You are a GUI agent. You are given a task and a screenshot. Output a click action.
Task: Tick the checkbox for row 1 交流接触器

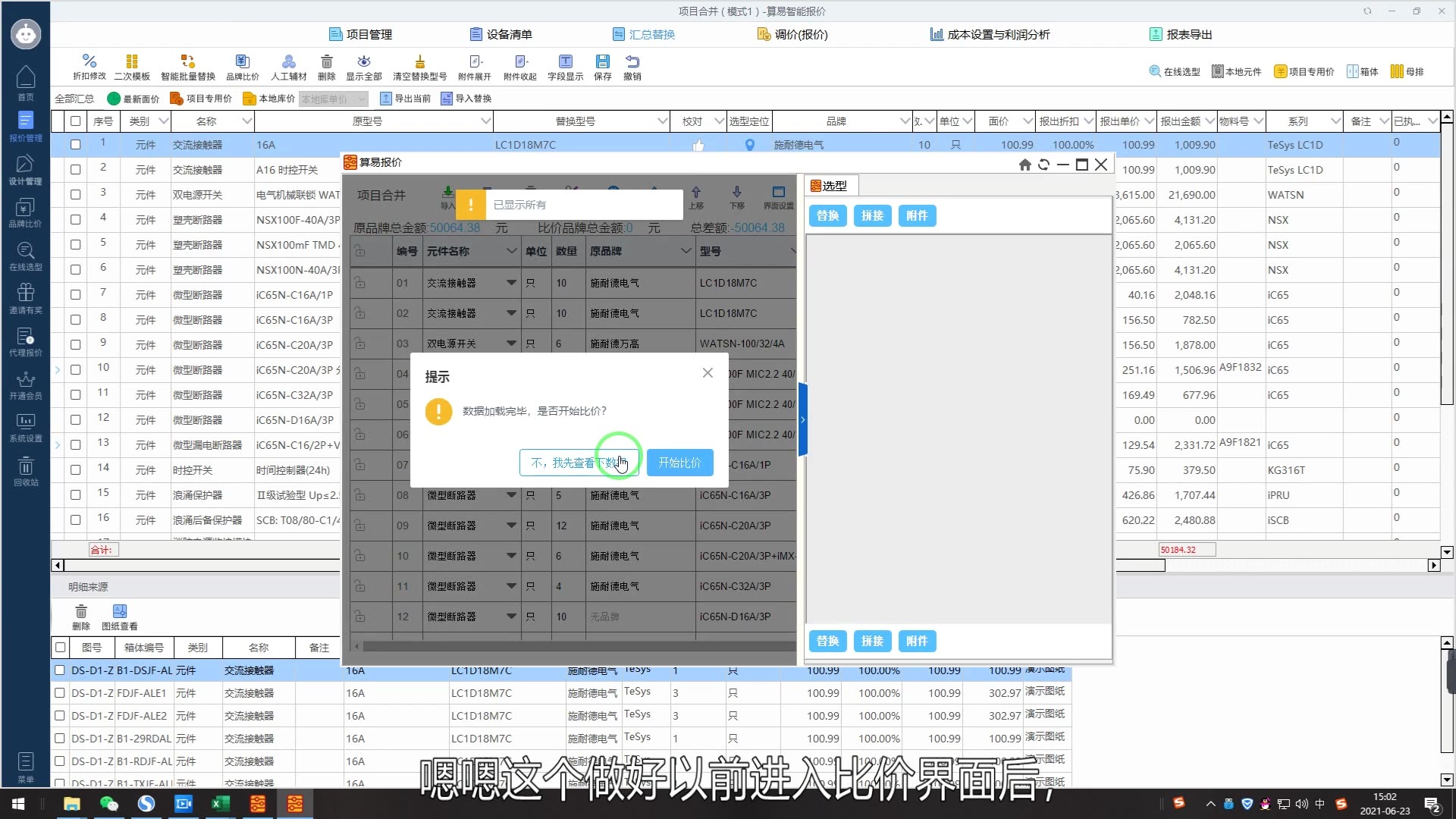pos(75,144)
